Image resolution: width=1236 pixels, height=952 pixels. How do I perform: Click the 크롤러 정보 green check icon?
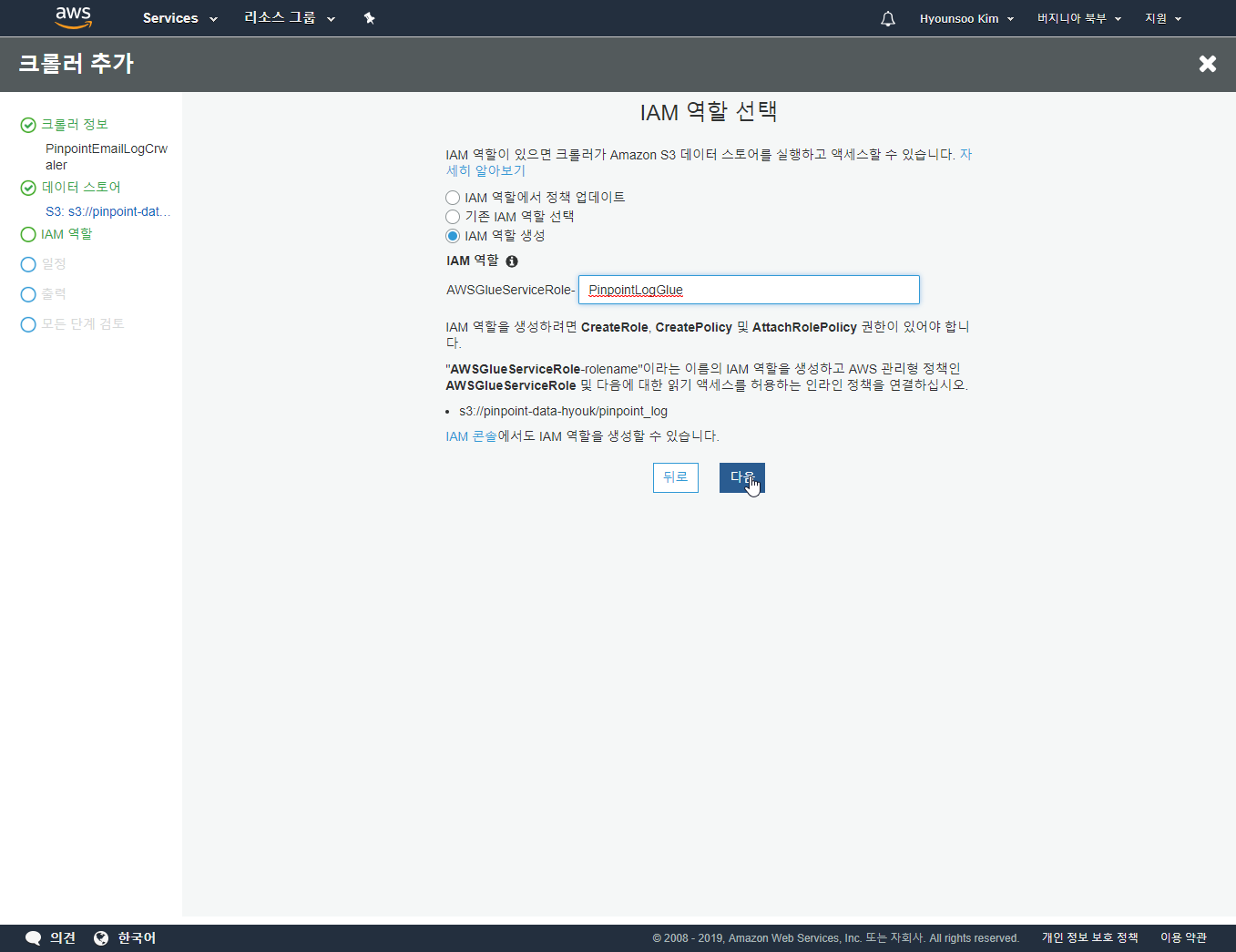[x=28, y=125]
